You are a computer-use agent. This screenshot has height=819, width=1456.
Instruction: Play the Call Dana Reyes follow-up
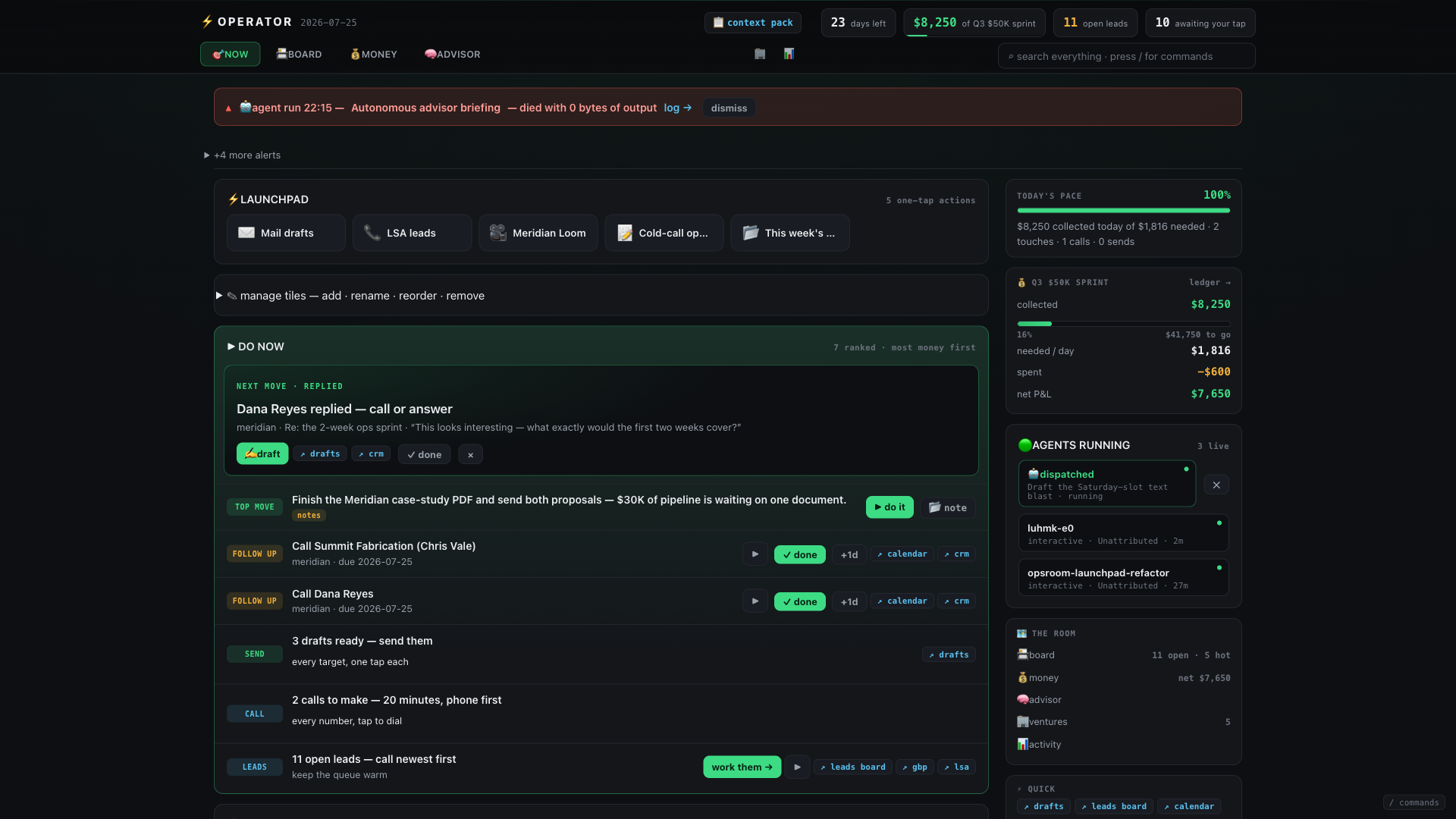(x=755, y=601)
